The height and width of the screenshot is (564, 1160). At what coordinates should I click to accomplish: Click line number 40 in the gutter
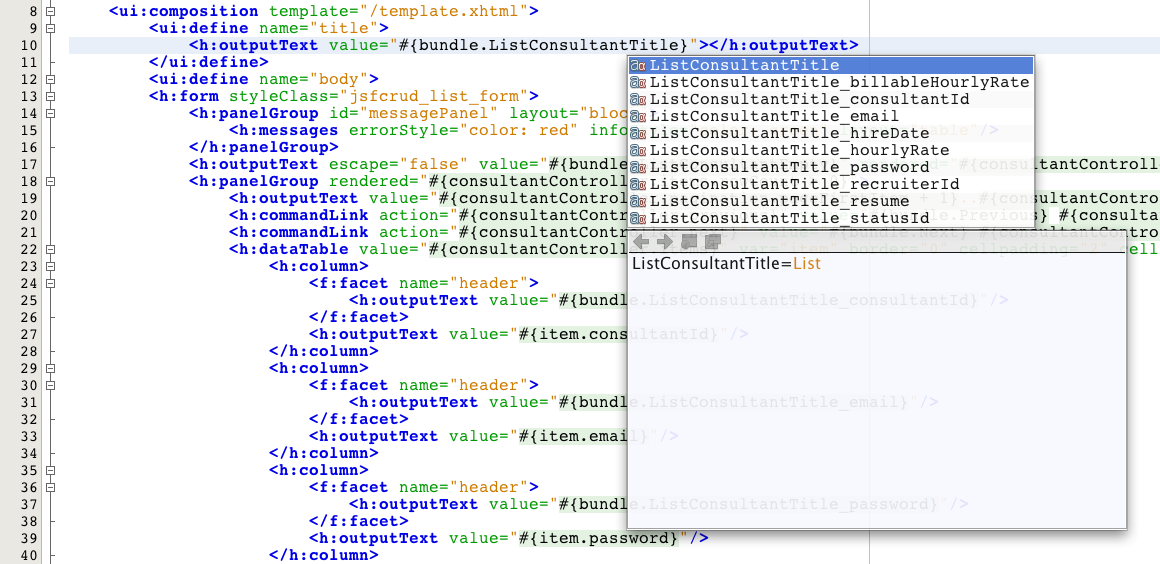point(28,556)
